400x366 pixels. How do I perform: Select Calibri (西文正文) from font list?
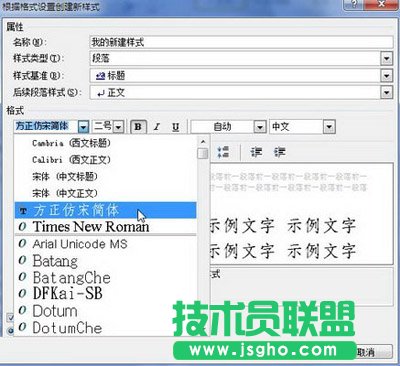pos(105,160)
